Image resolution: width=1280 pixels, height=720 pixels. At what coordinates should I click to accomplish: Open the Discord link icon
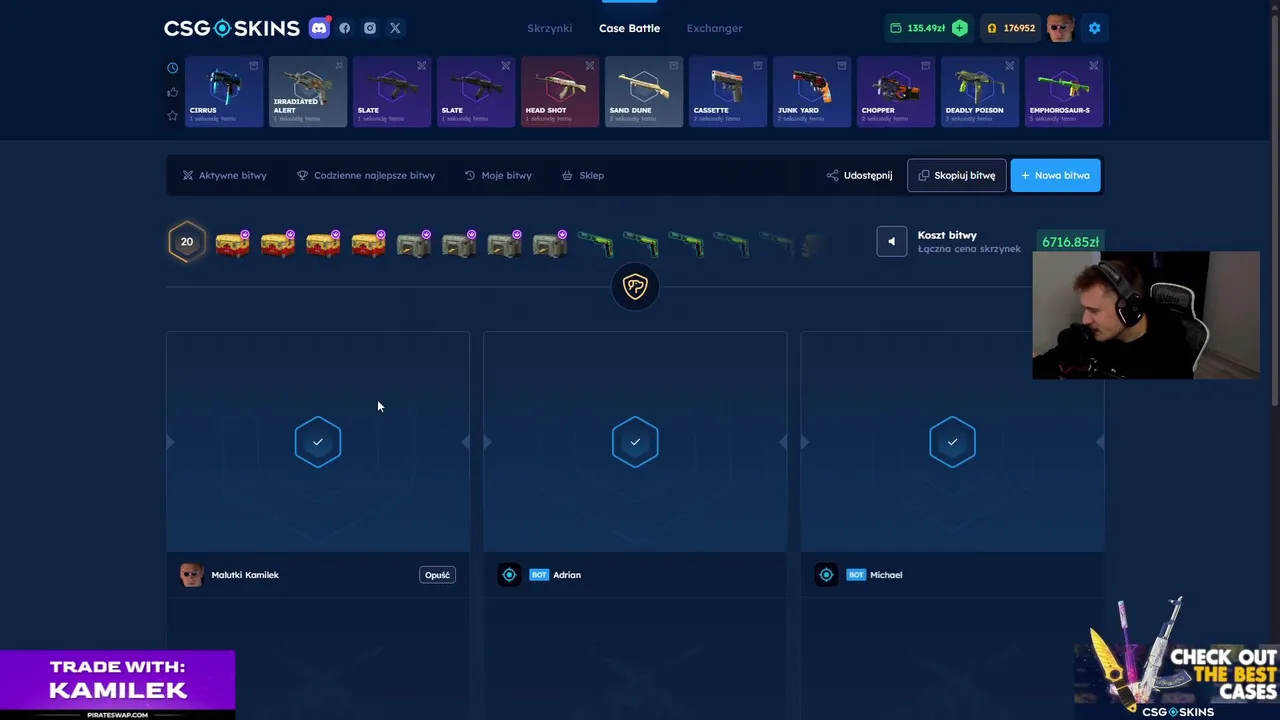319,28
